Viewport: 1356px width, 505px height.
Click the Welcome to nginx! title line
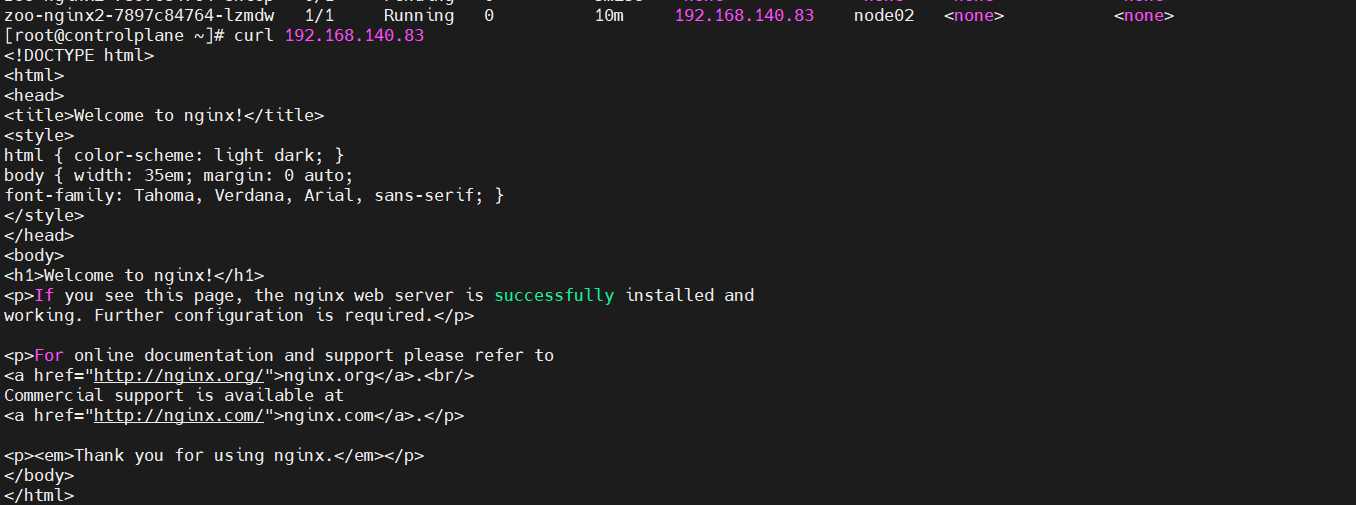(x=164, y=116)
